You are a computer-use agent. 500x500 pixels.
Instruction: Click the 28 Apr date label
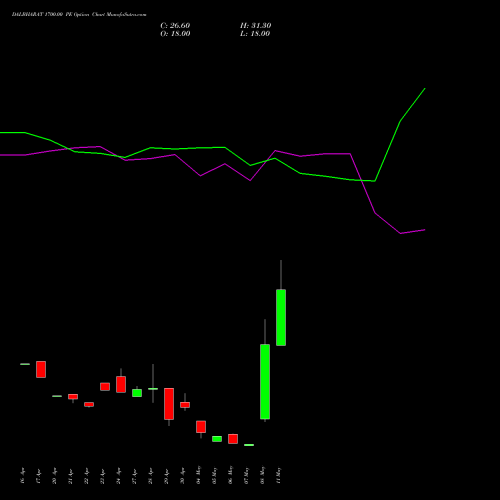(151, 476)
